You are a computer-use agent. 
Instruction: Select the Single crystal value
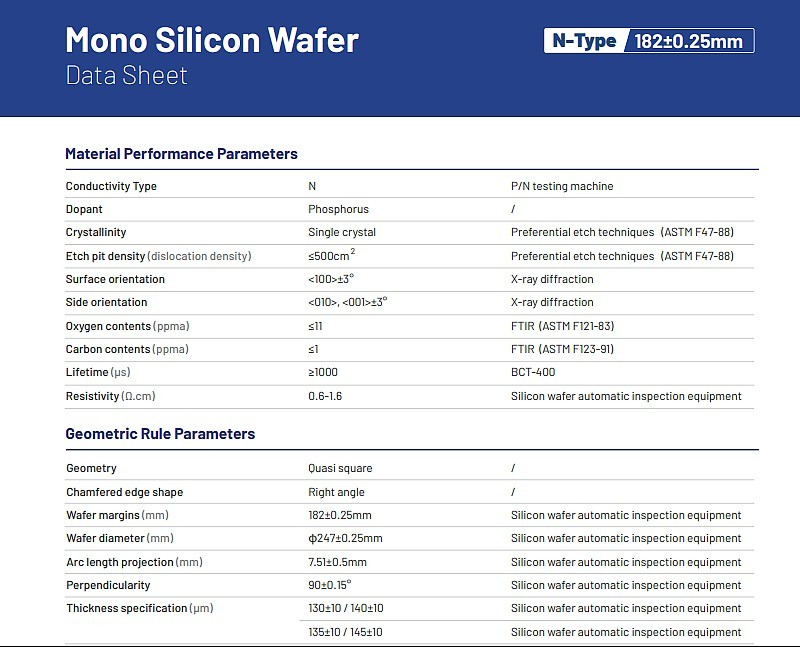point(342,232)
